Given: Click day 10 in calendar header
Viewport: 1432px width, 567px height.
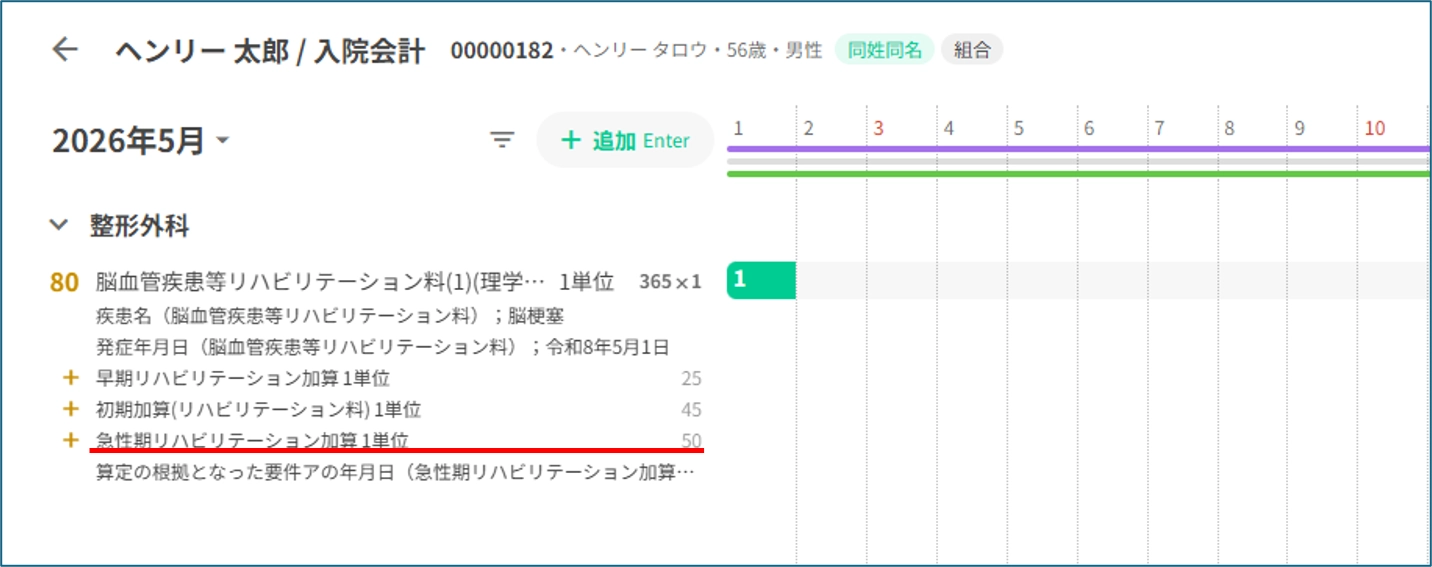Looking at the screenshot, I should point(1375,128).
